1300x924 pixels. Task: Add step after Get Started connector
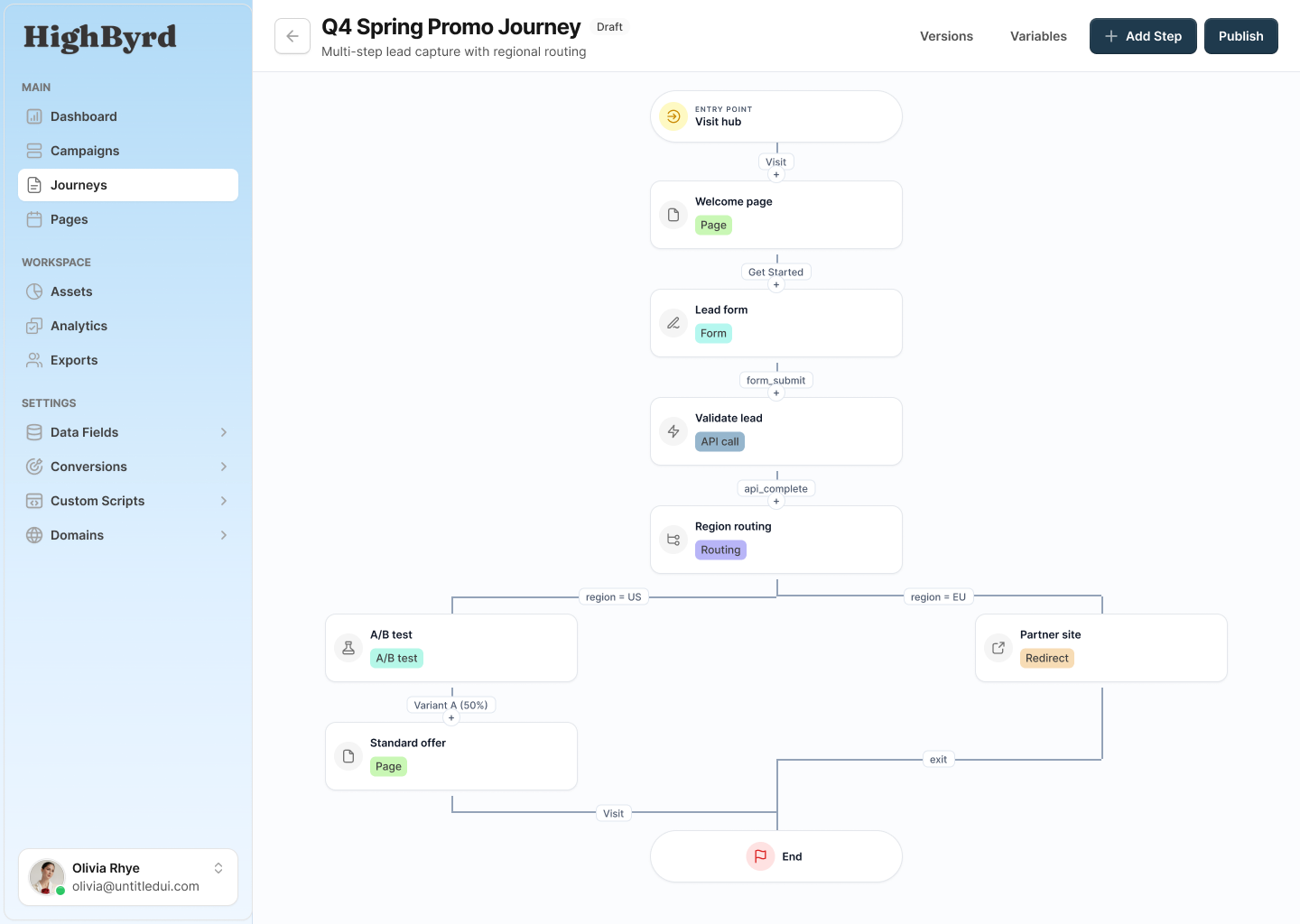pyautogui.click(x=776, y=285)
